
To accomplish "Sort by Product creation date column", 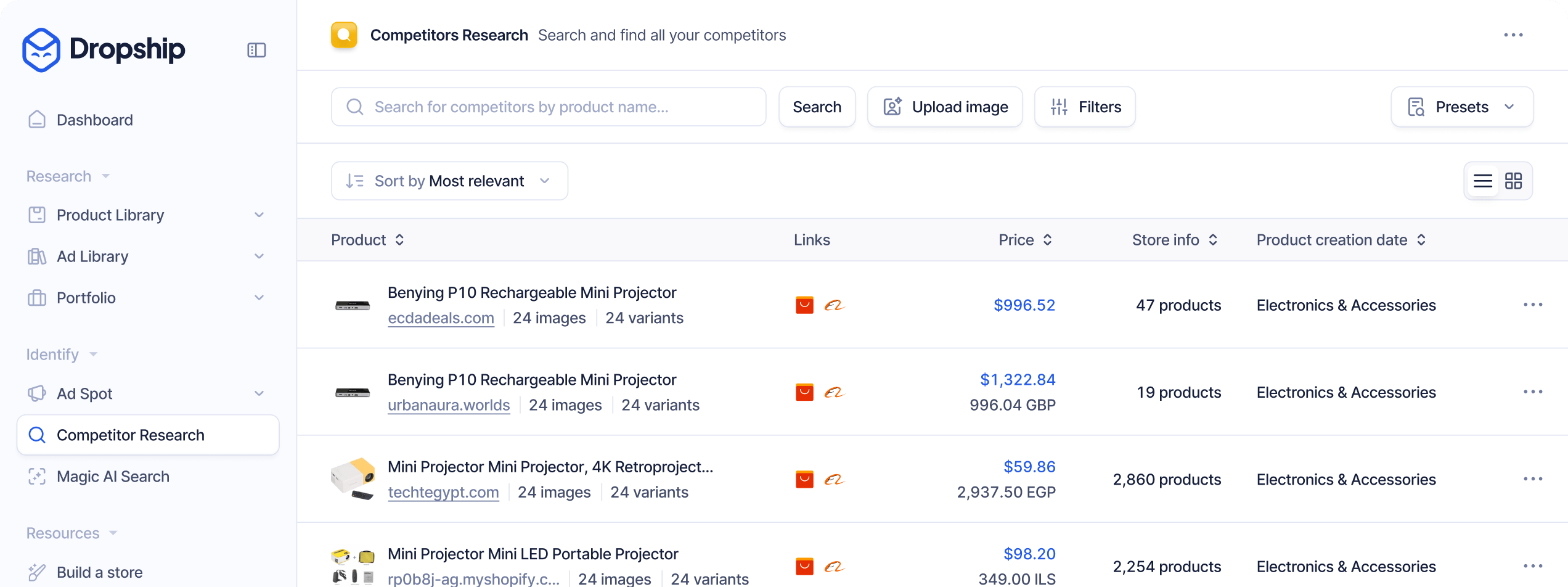I will (1341, 240).
